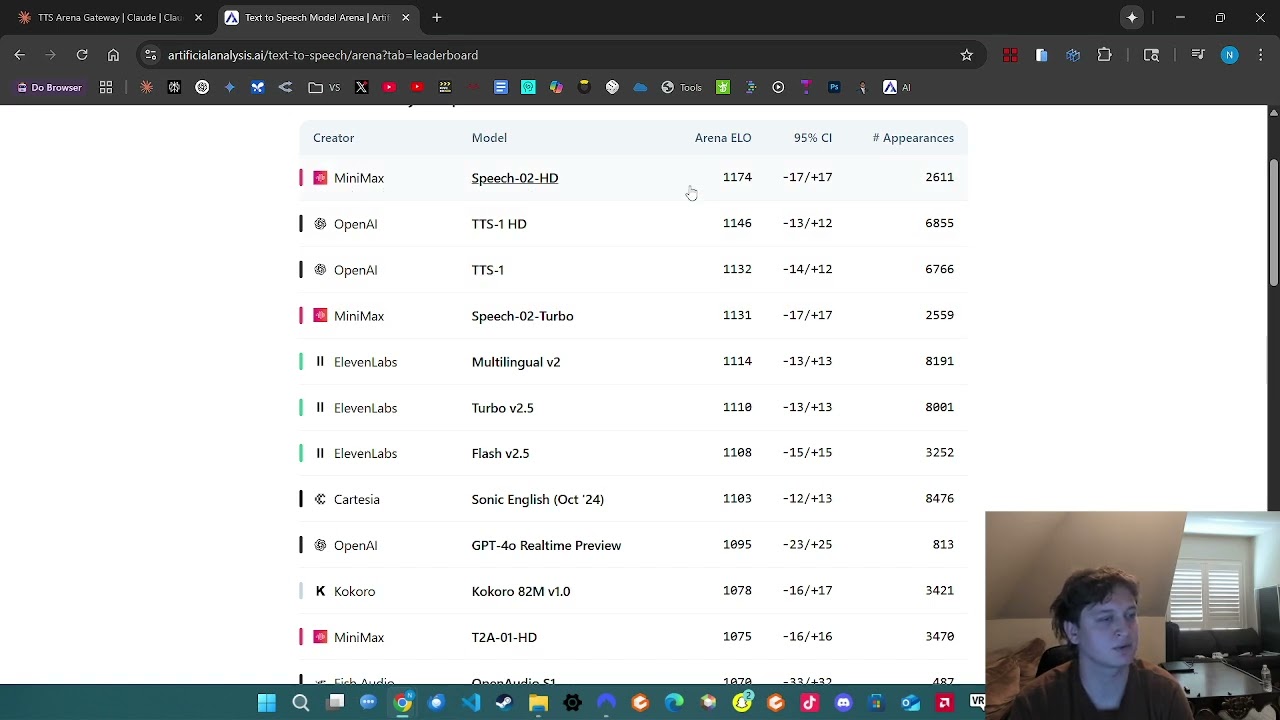Open the Chrome profile avatar N
The height and width of the screenshot is (720, 1280).
(x=1229, y=55)
